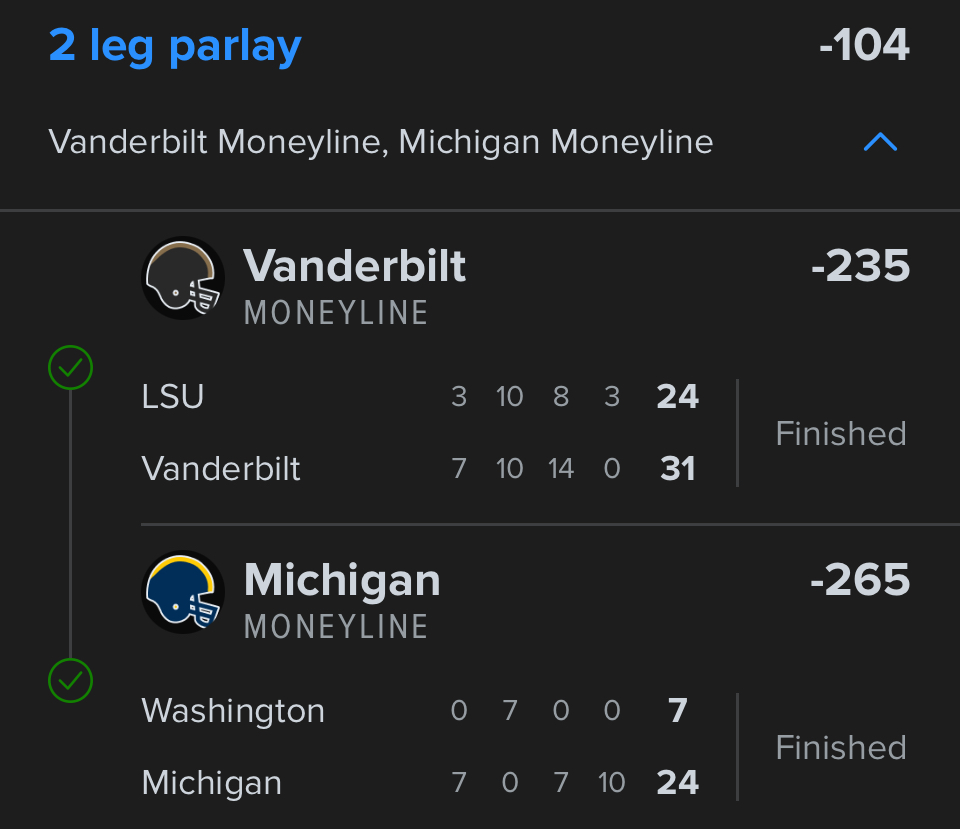Screen dimensions: 960x829
Task: Click the Michigan blue helmet icon
Action: pyautogui.click(x=183, y=592)
